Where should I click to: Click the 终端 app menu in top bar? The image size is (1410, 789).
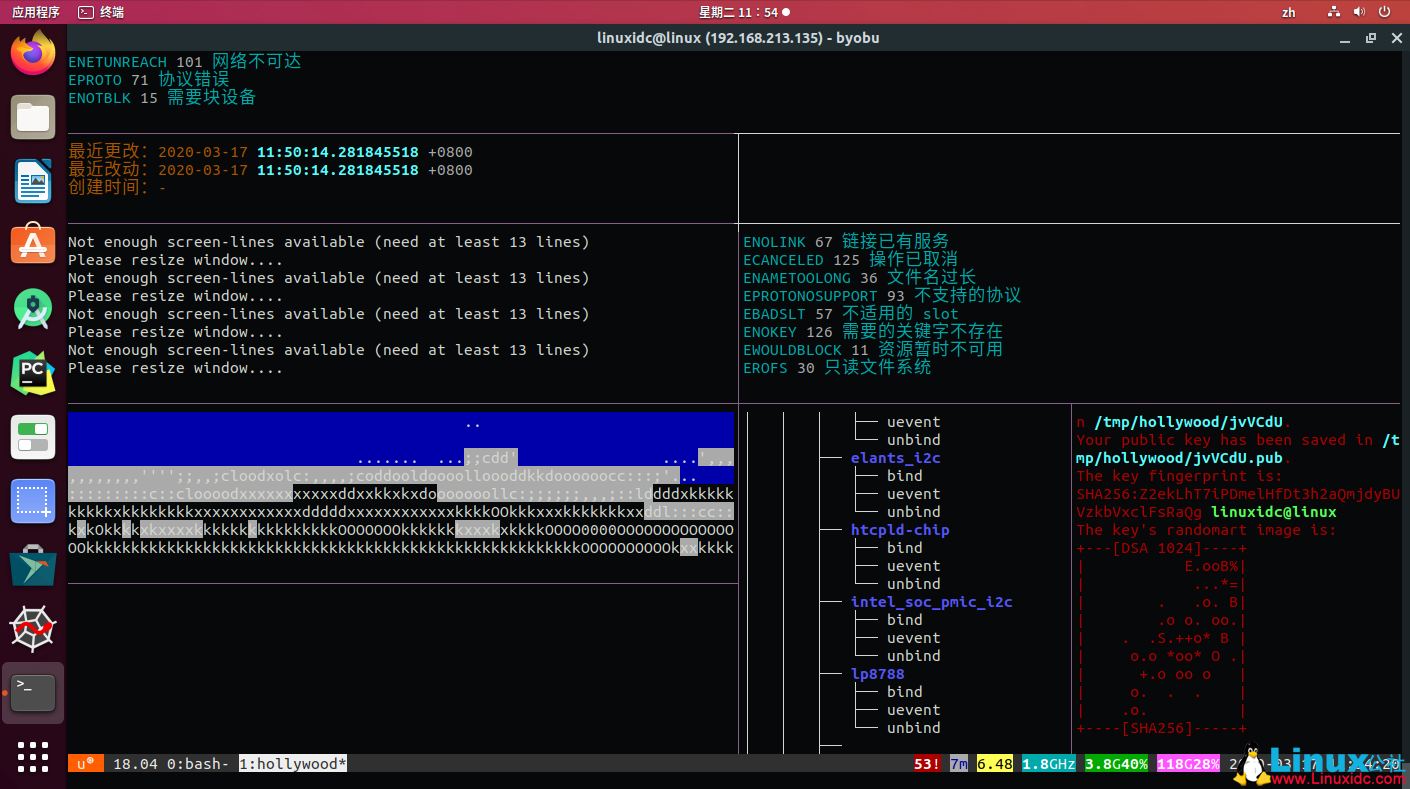[x=101, y=12]
